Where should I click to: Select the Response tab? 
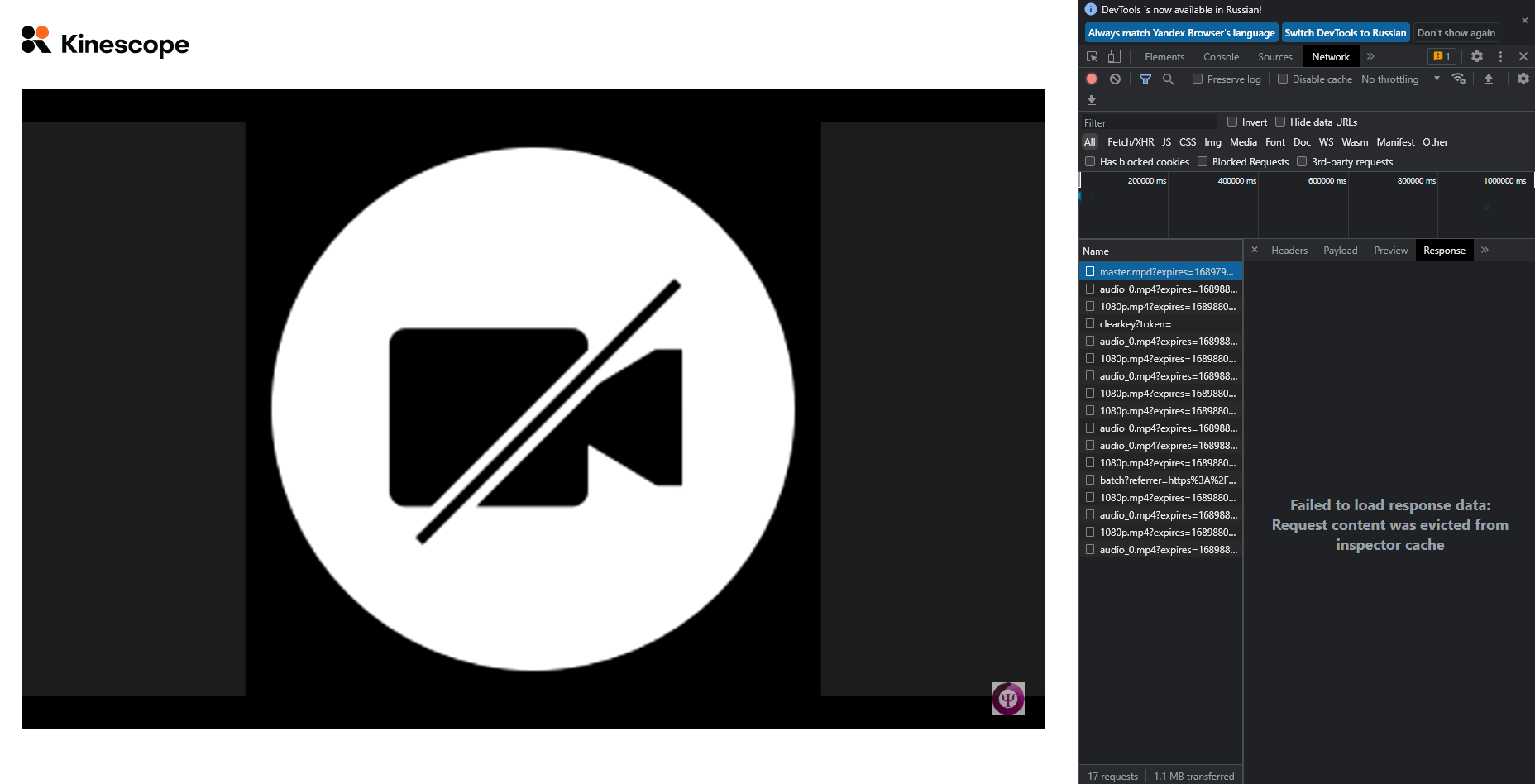click(1445, 250)
